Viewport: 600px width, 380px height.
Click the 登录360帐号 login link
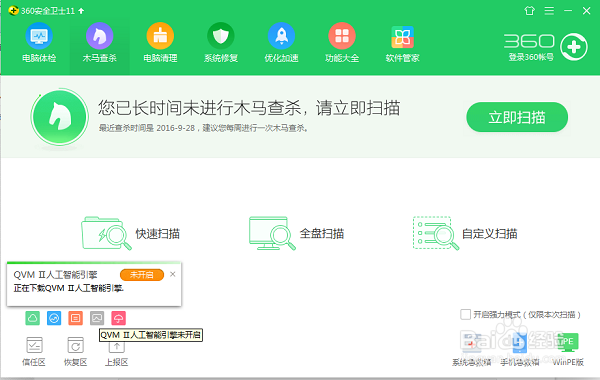(531, 57)
